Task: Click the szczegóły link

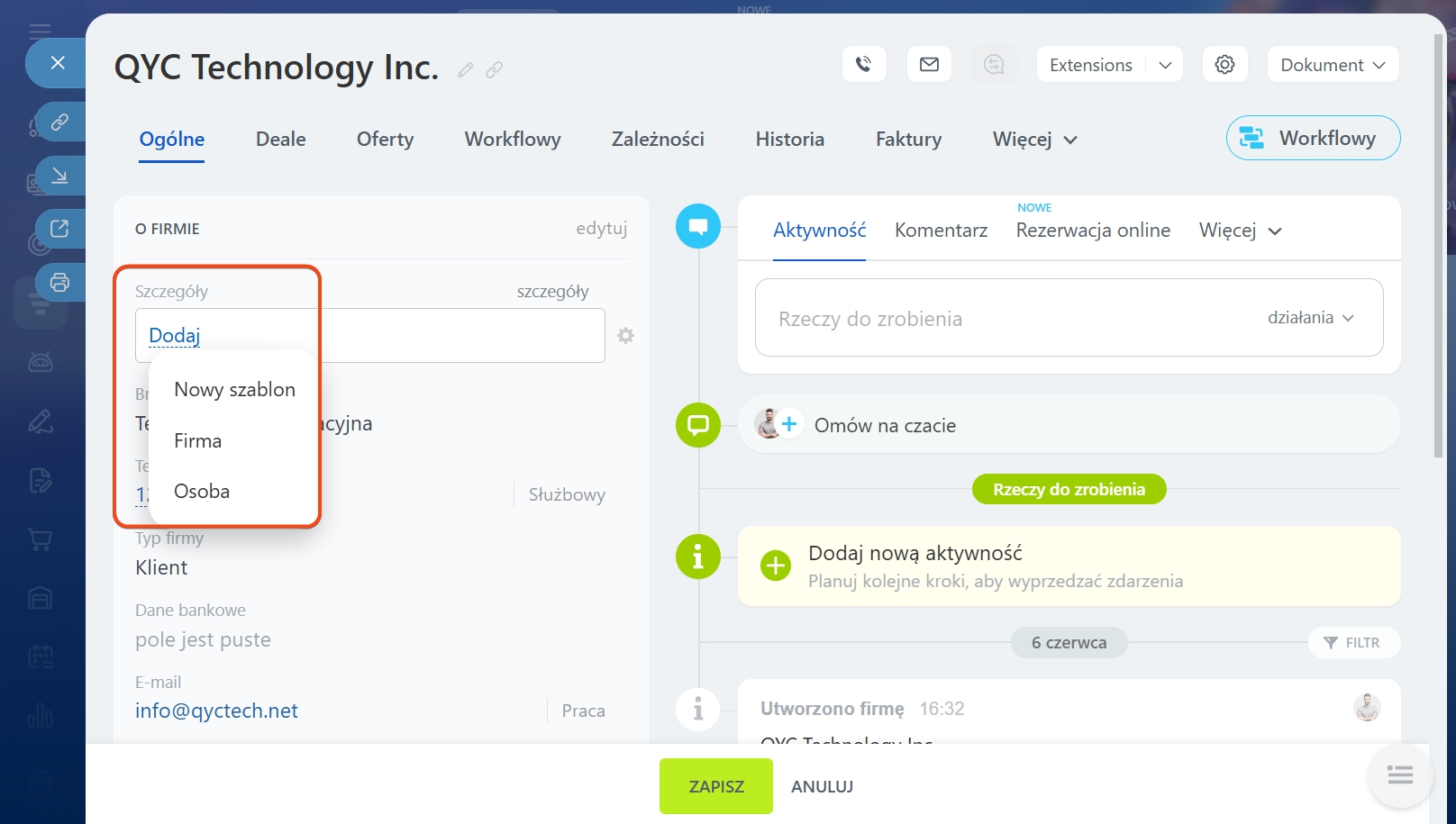Action: tap(552, 292)
